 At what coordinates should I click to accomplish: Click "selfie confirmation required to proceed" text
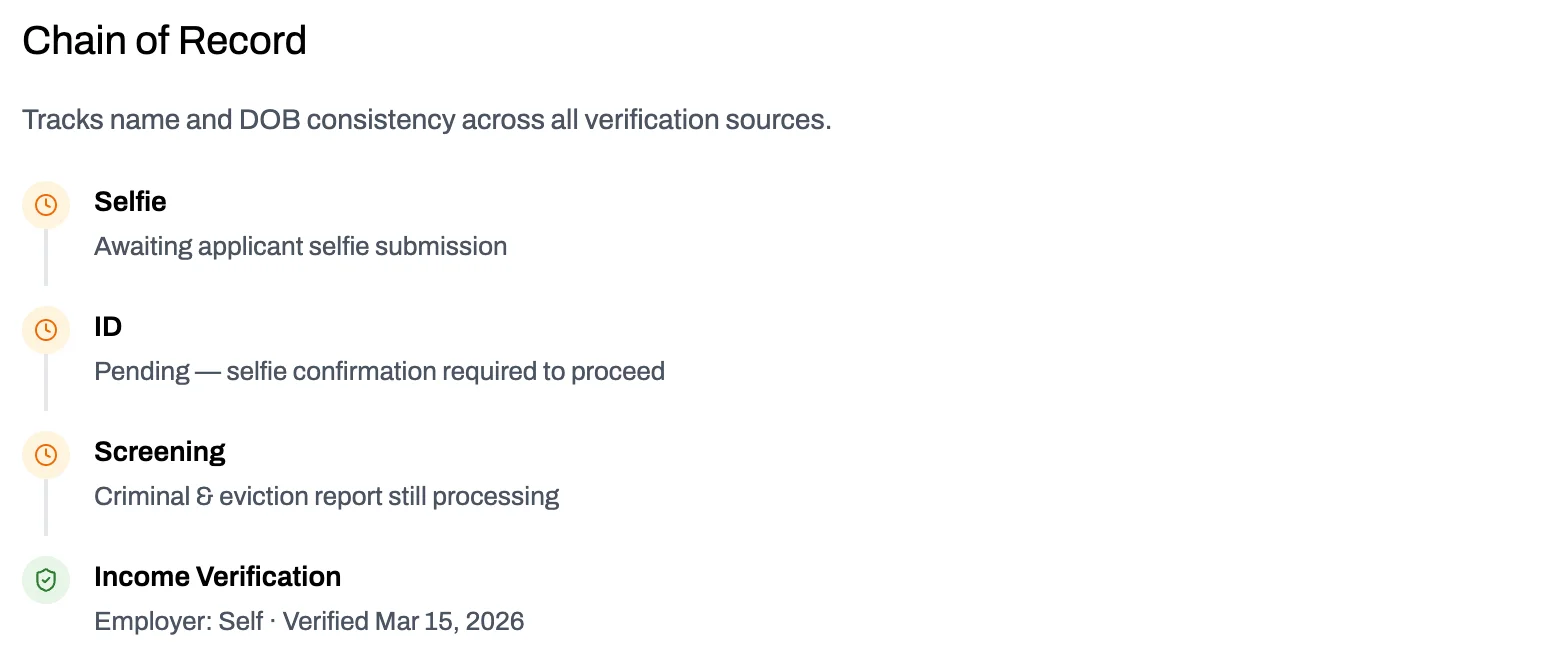click(445, 371)
